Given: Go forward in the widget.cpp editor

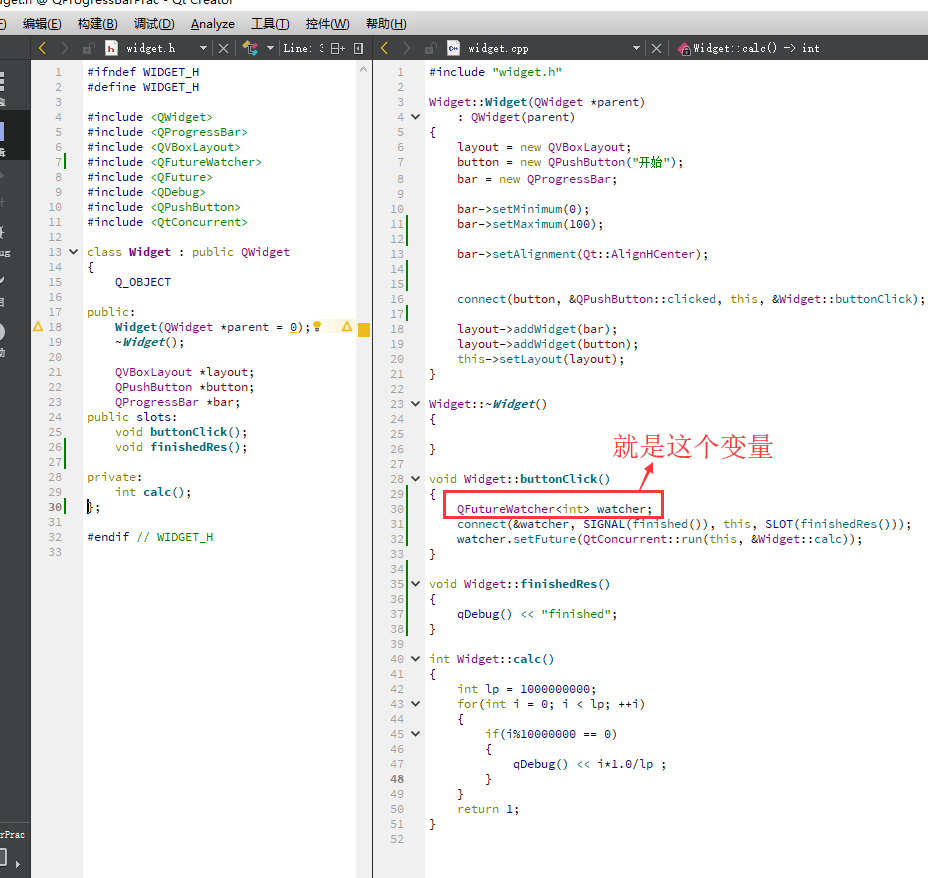Looking at the screenshot, I should click(406, 48).
